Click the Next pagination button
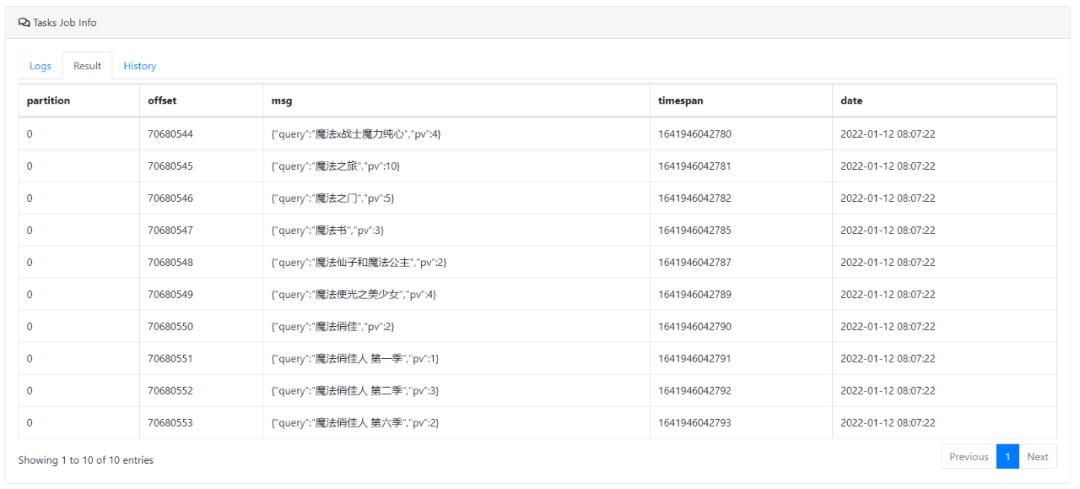This screenshot has height=489, width=1080. (x=1037, y=457)
